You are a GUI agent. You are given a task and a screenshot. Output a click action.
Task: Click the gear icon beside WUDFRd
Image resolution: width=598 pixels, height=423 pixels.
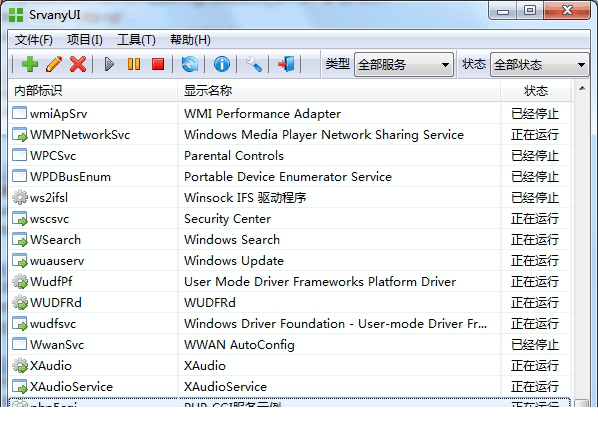tap(19, 302)
